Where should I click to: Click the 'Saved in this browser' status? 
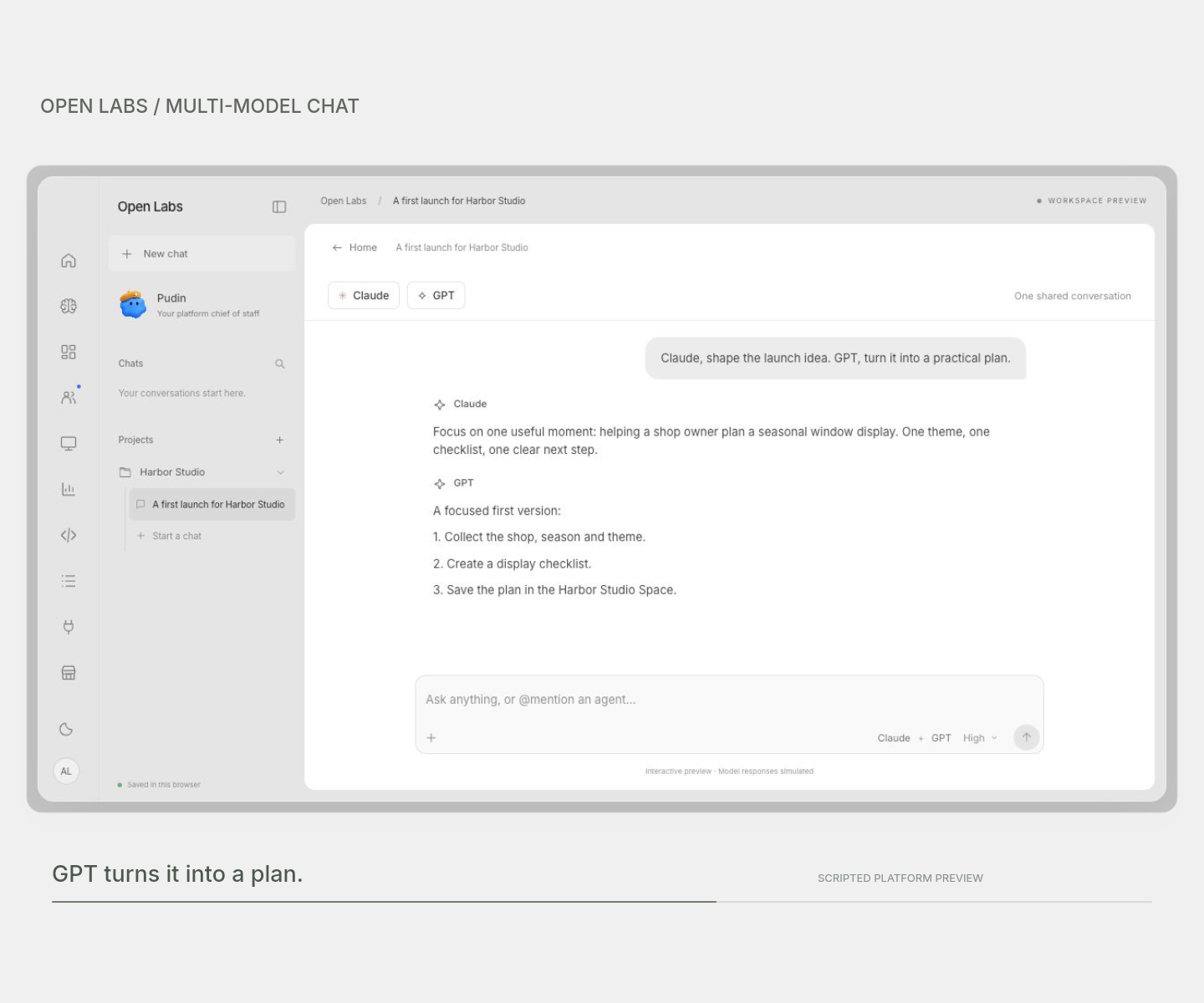(159, 785)
